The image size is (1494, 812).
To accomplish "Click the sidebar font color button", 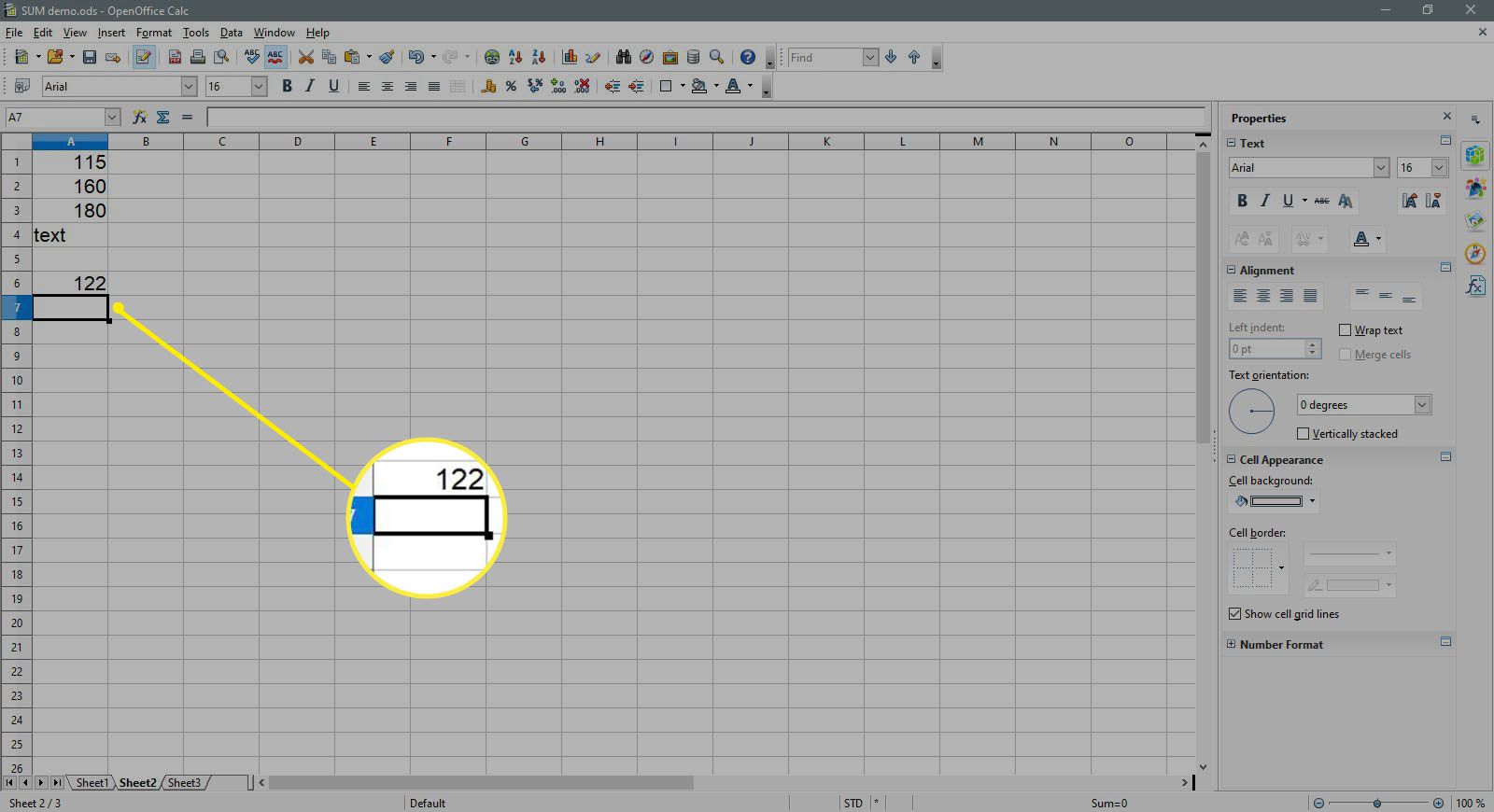I will coord(1361,239).
